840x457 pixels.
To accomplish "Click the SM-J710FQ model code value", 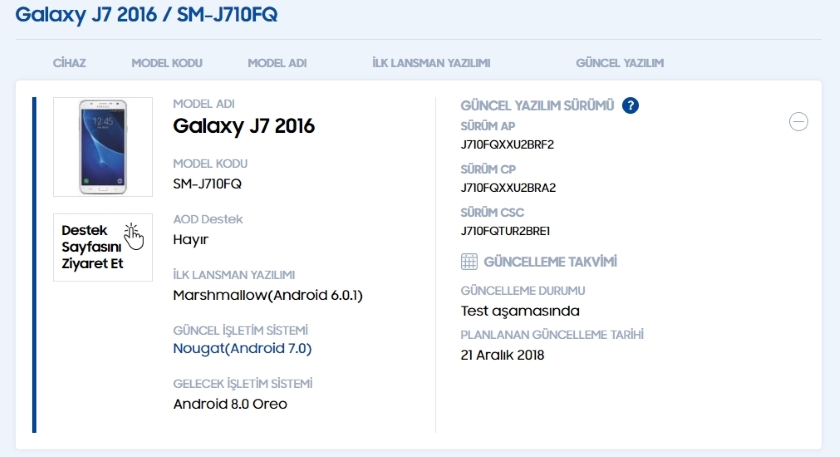I will pos(207,184).
